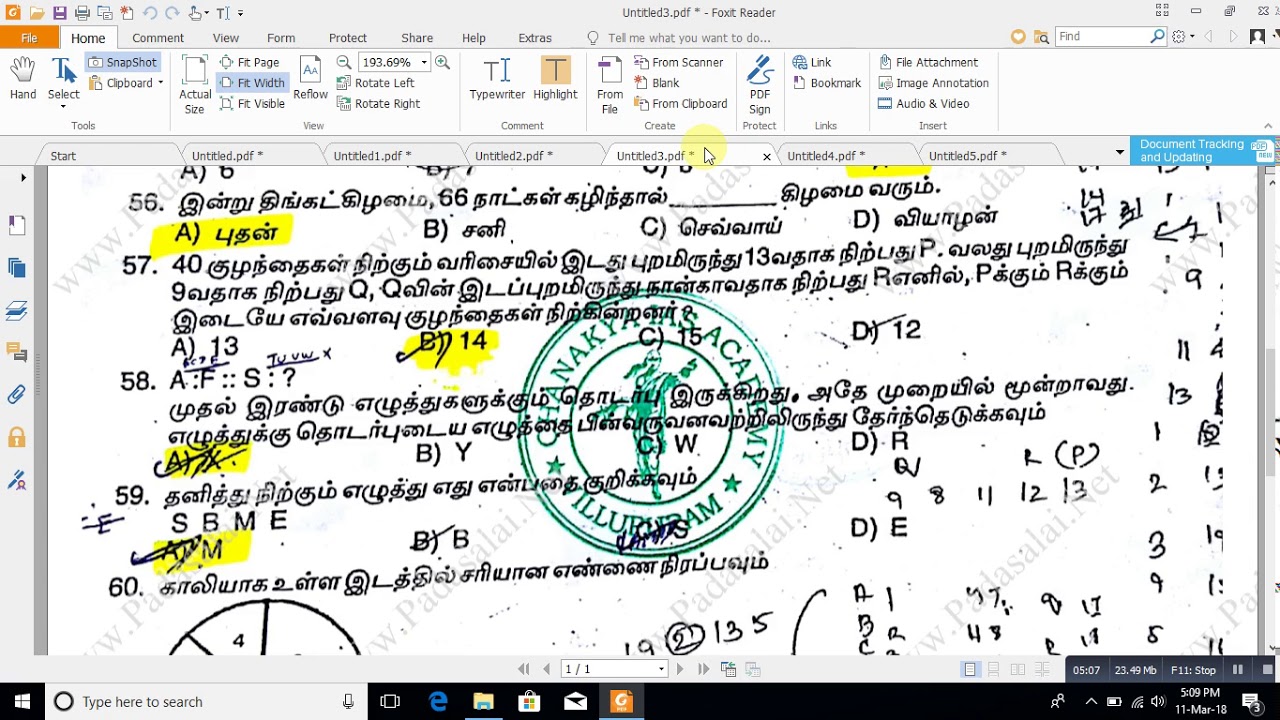Image resolution: width=1280 pixels, height=720 pixels.
Task: Toggle the Highlight tool
Action: 555,79
